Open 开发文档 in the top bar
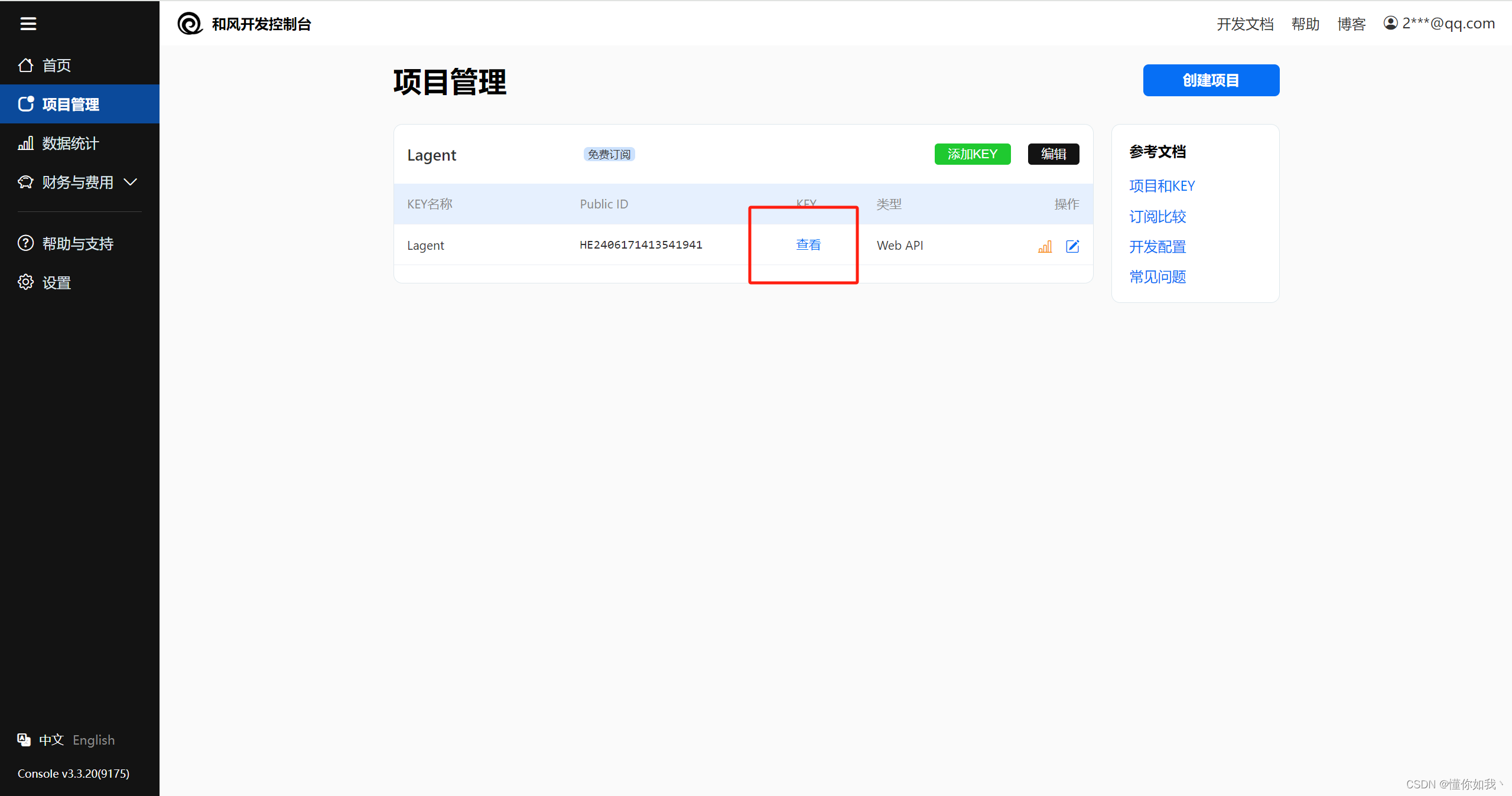1512x796 pixels. (x=1245, y=24)
